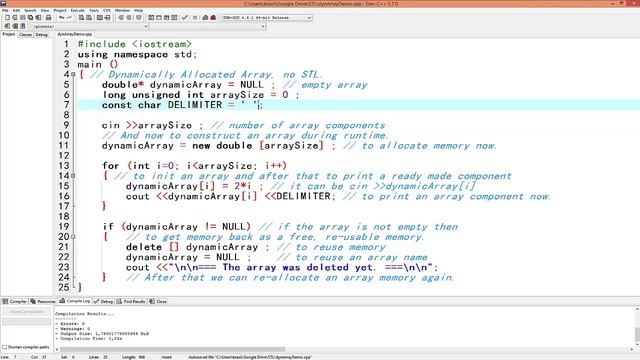Switch to the Classes sidebar tab

coord(25,35)
